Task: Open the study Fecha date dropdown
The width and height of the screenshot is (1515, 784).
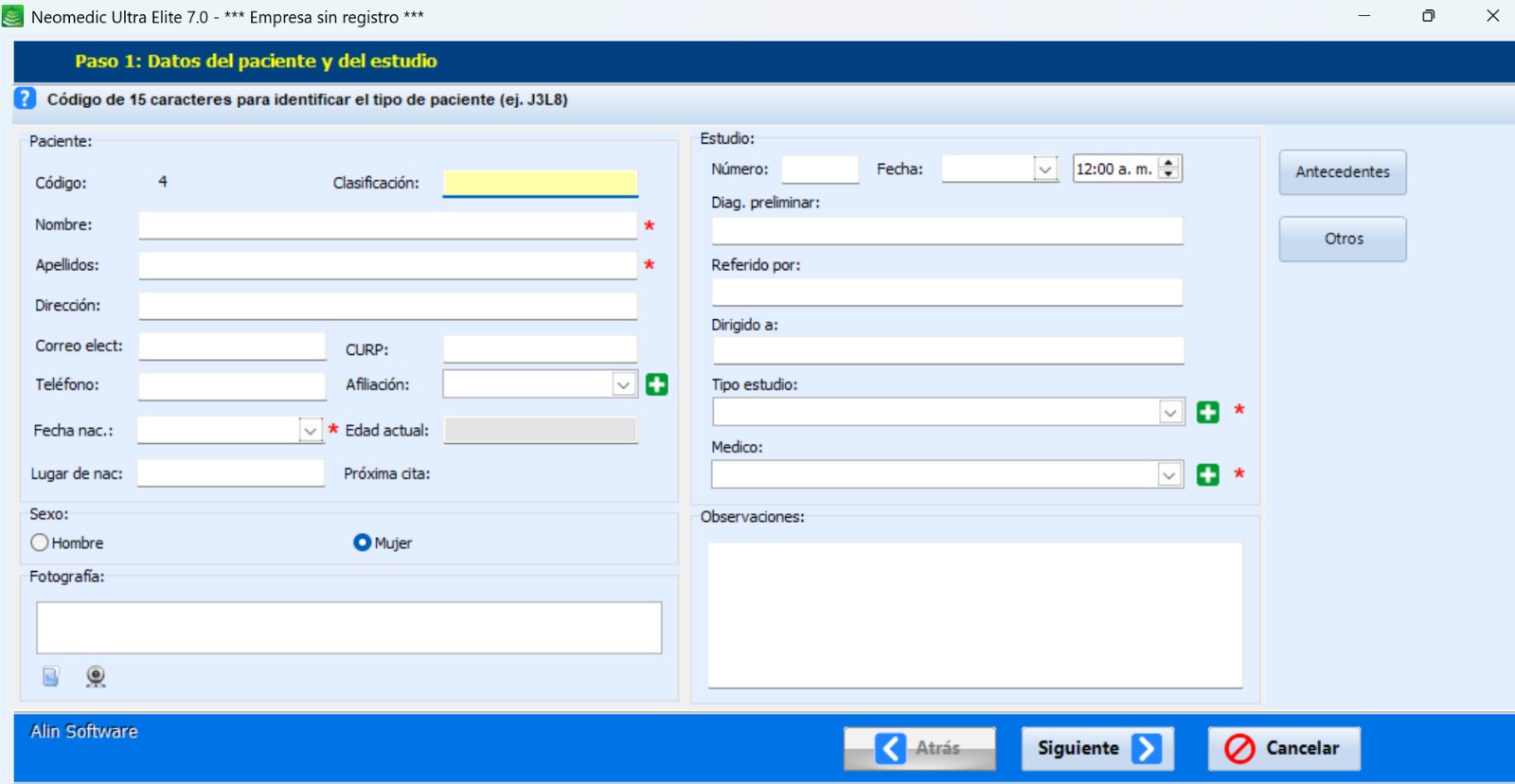Action: [1045, 169]
